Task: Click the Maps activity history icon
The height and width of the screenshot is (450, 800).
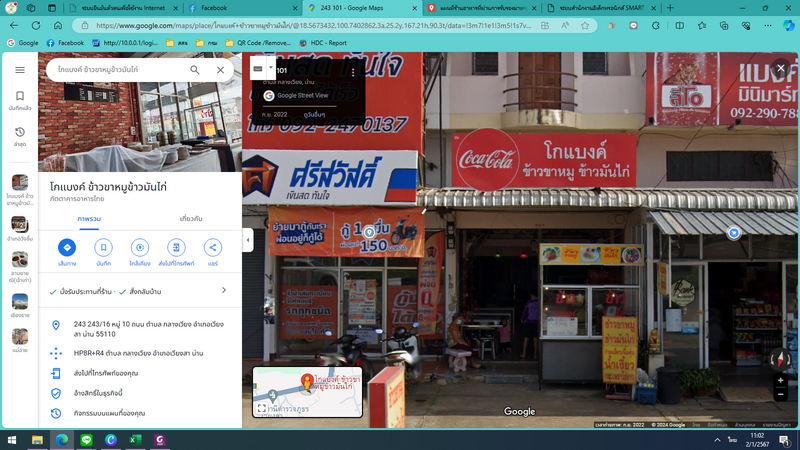Action: click(x=56, y=413)
